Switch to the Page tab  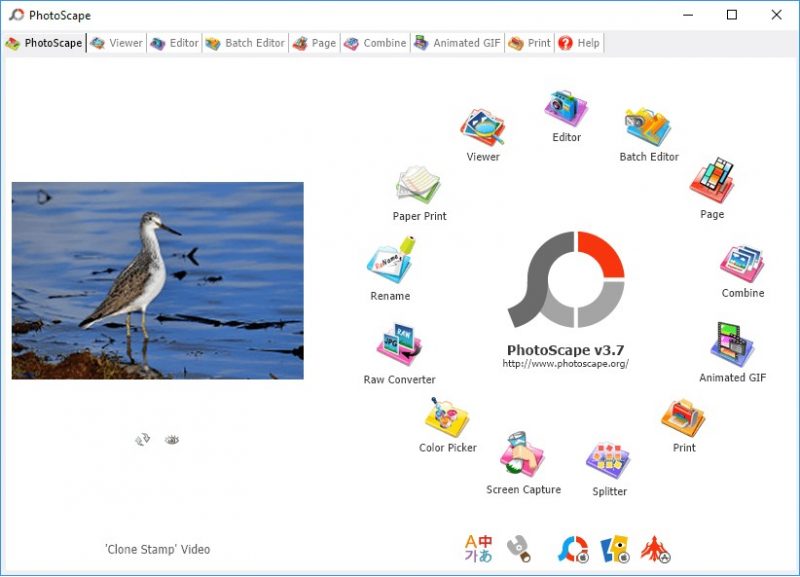coord(314,43)
